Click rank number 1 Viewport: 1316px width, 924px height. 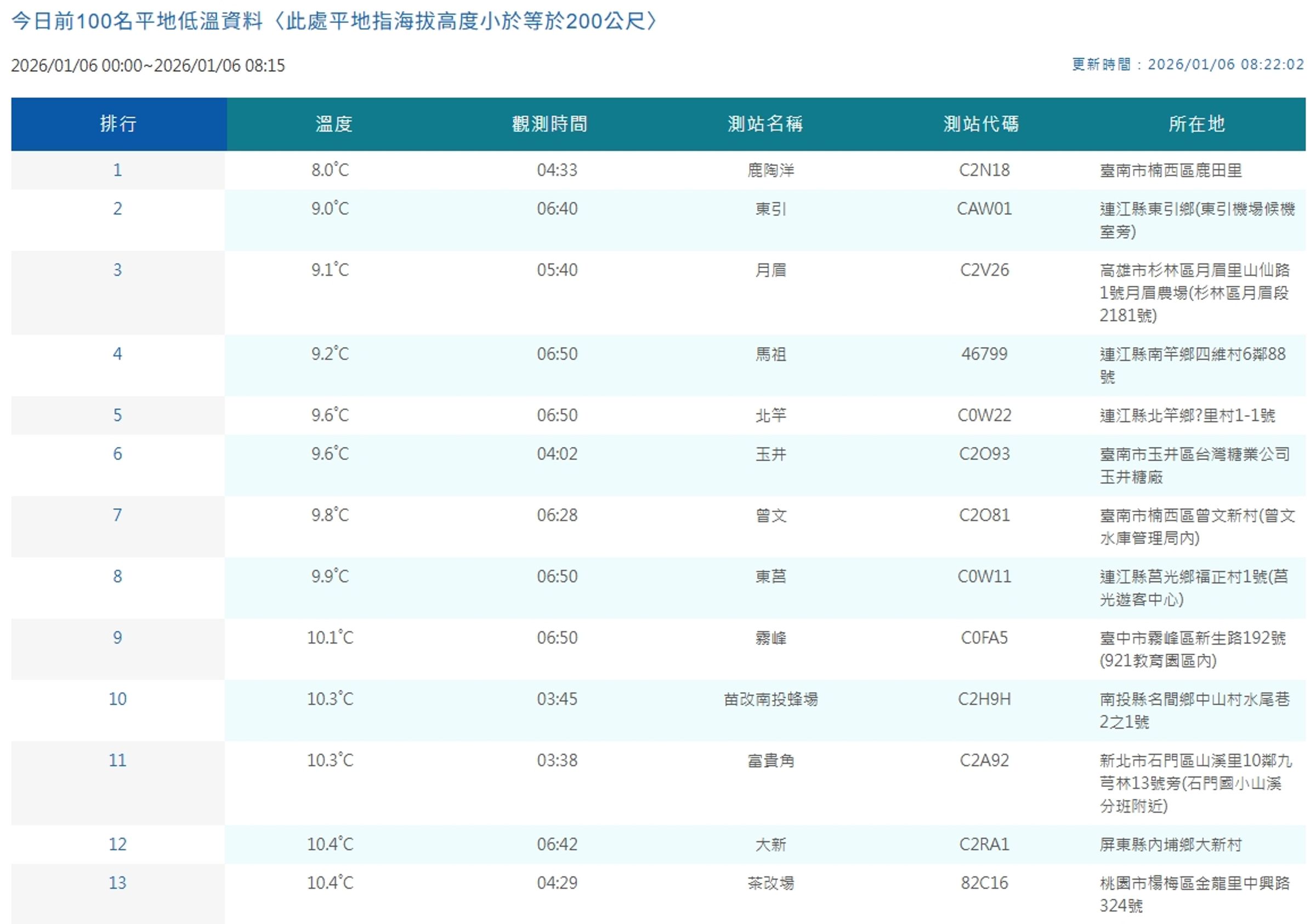point(117,170)
